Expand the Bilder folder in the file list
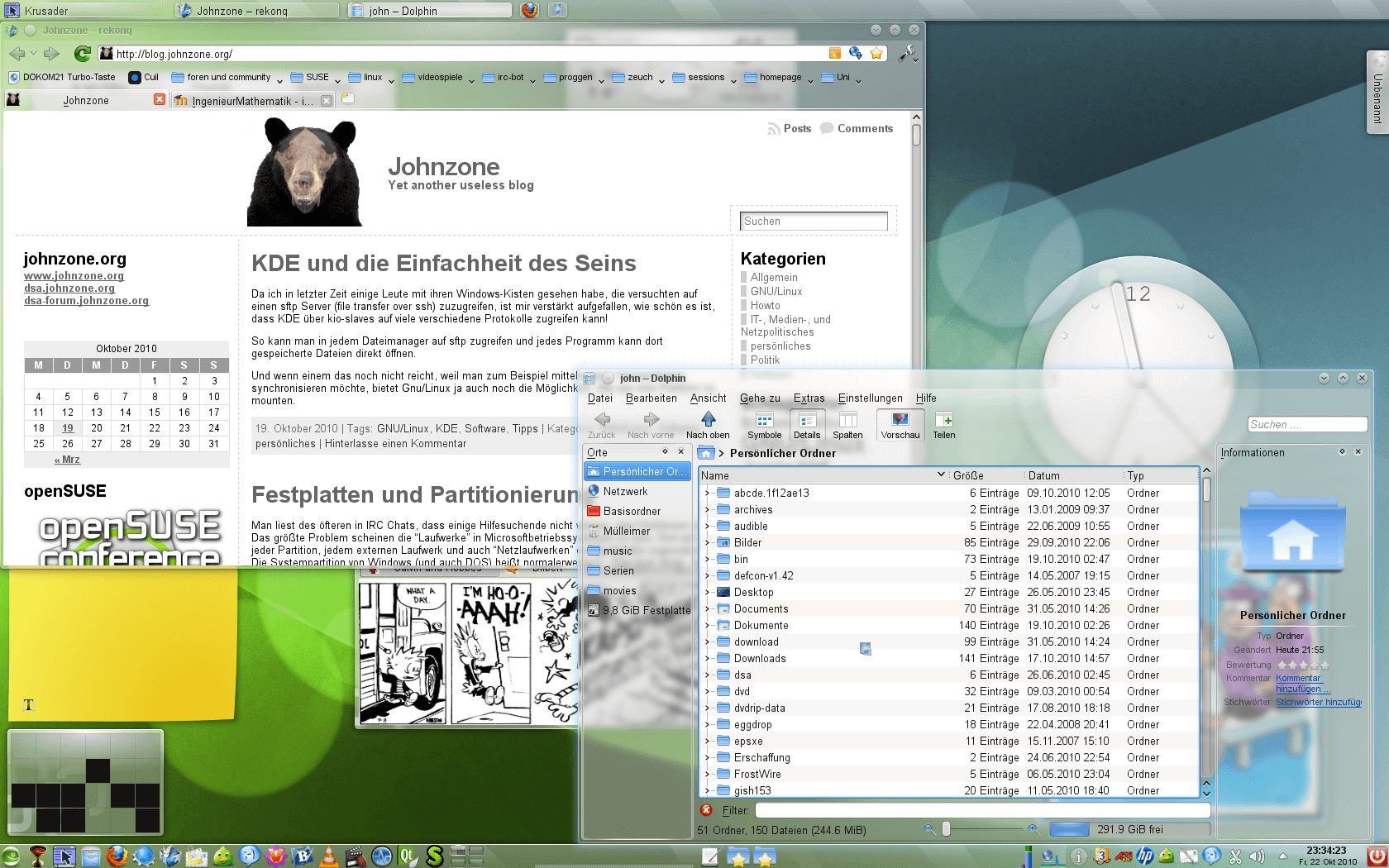The width and height of the screenshot is (1389, 868). [x=709, y=543]
